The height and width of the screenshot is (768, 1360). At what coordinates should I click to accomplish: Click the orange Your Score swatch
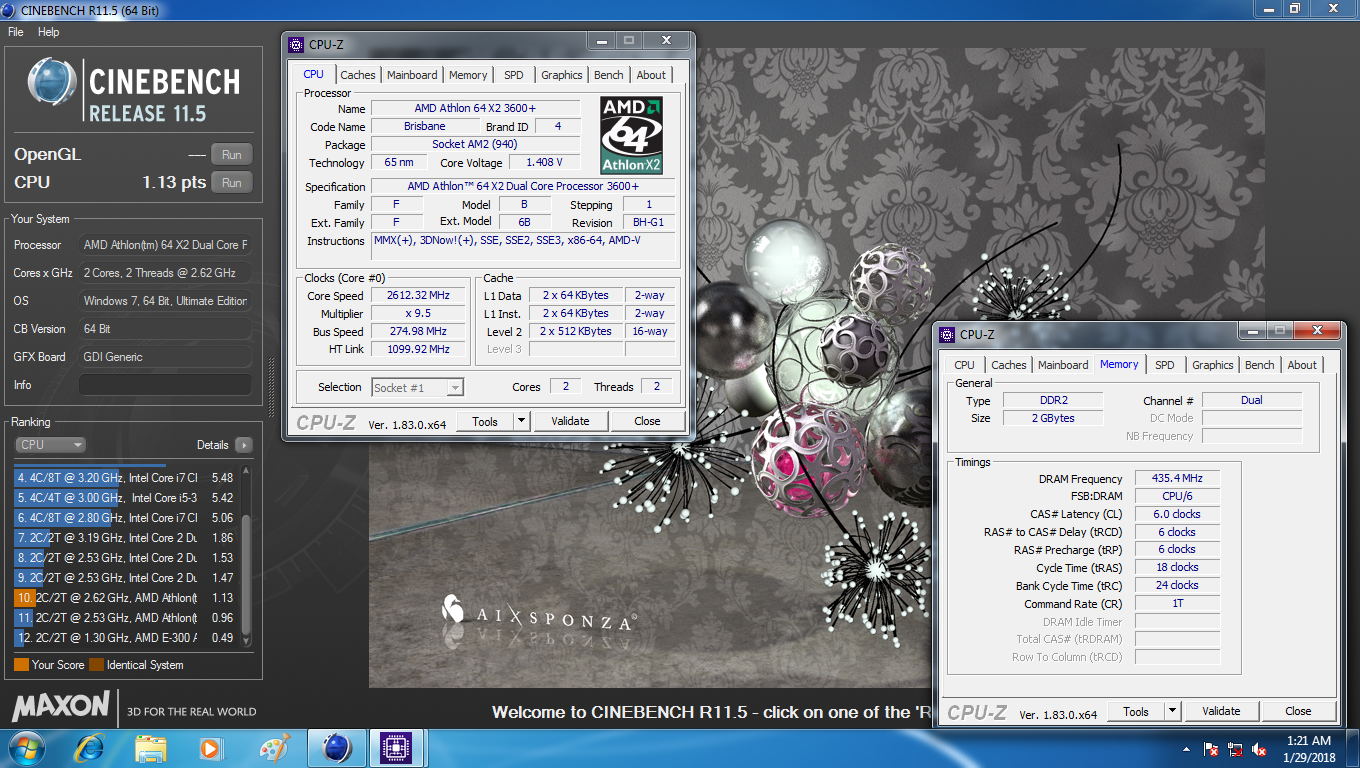click(21, 665)
